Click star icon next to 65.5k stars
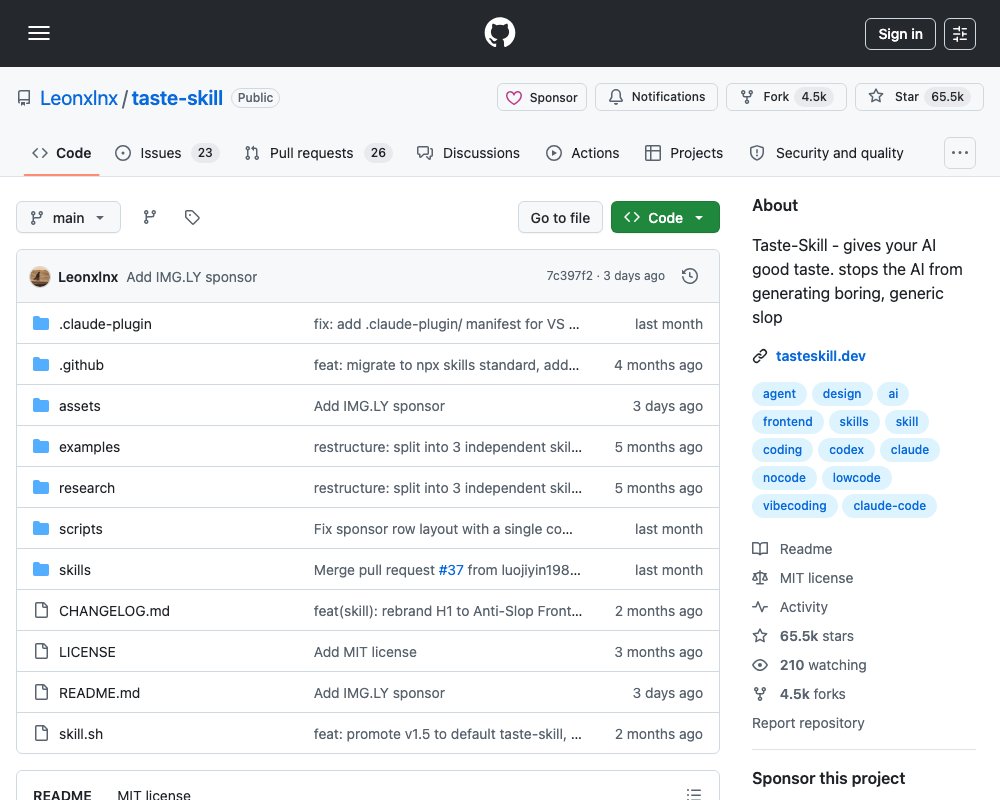Screen dimensions: 1000x800 (760, 636)
